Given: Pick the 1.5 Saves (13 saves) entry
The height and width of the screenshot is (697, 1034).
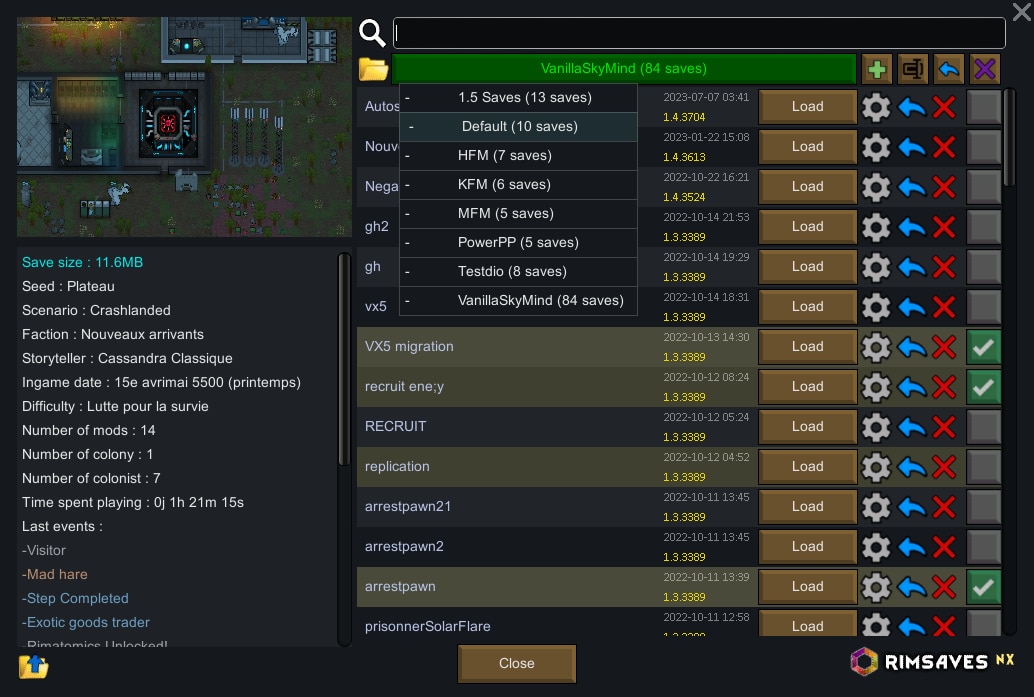Looking at the screenshot, I should click(x=518, y=98).
